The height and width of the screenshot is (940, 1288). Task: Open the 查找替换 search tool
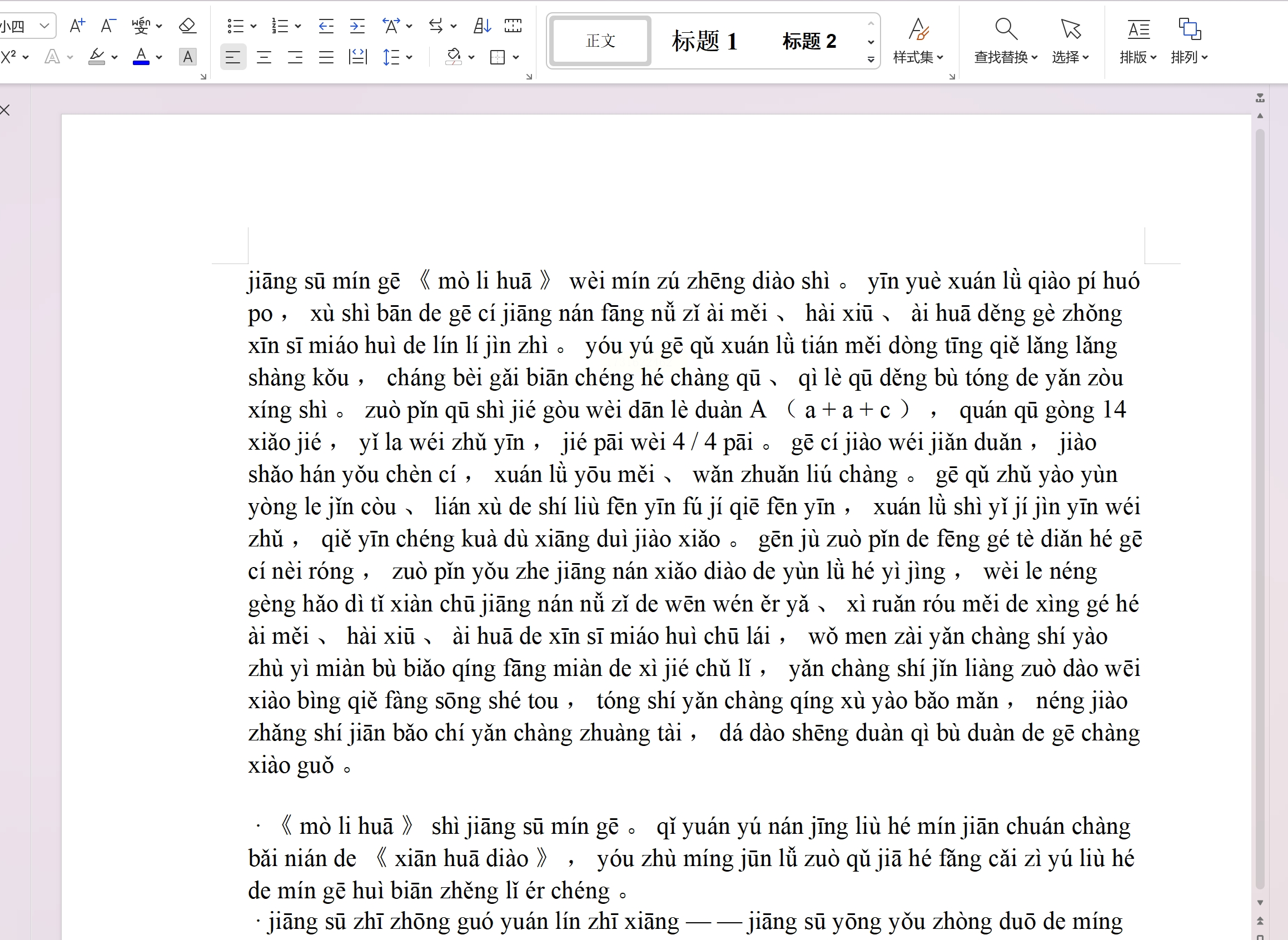1006,41
